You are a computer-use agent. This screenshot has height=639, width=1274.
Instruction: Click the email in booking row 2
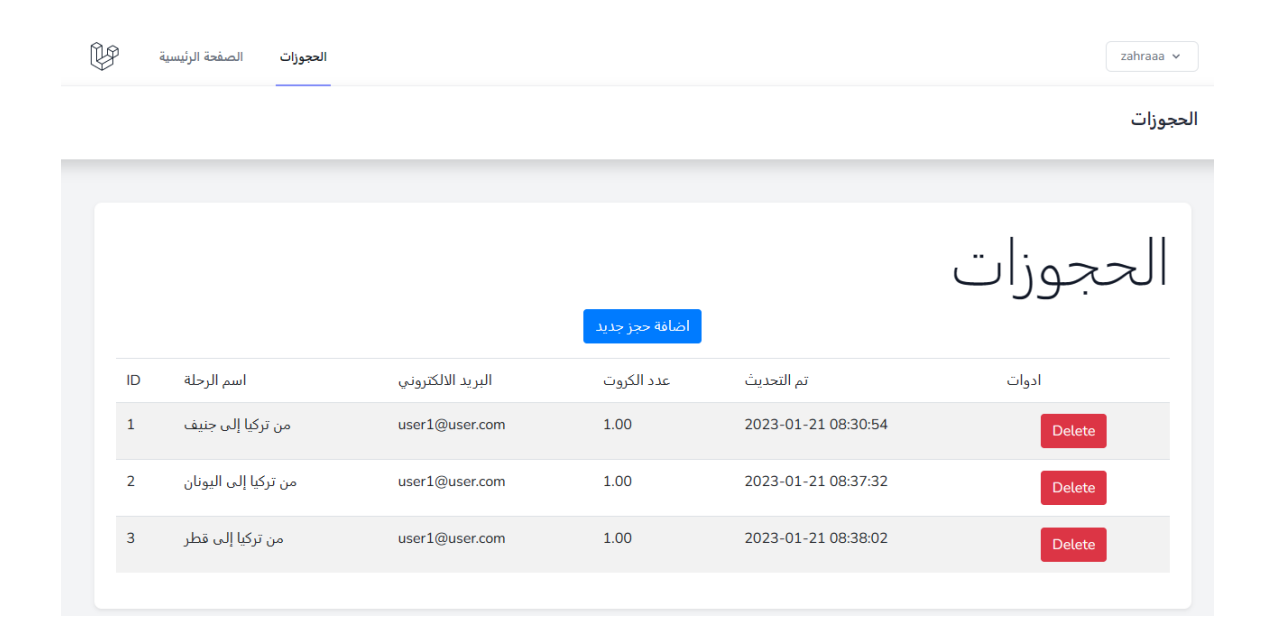coord(451,482)
